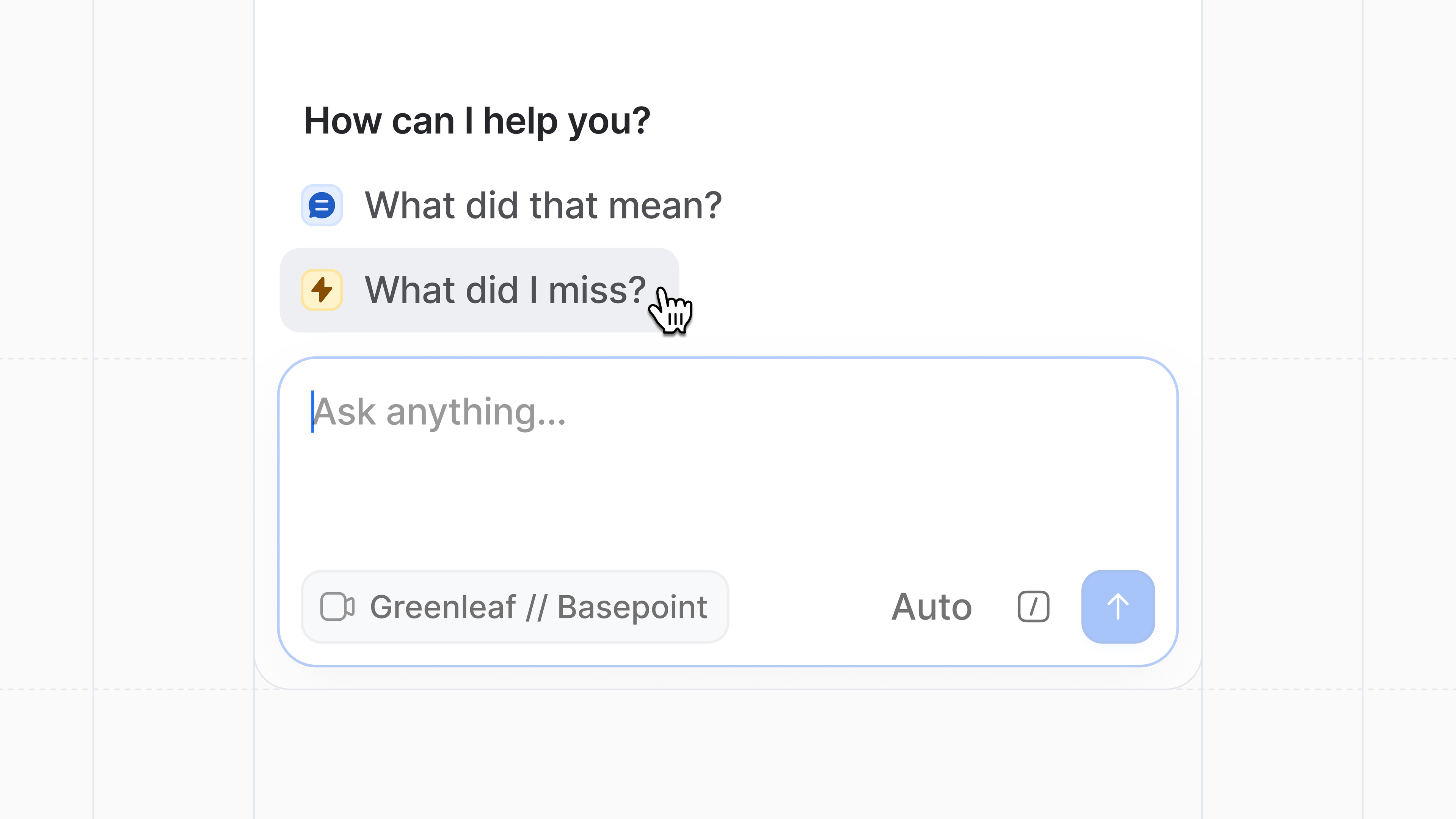Open the Greenleaf // Basepoint meeting selector
The image size is (1456, 819).
(515, 607)
